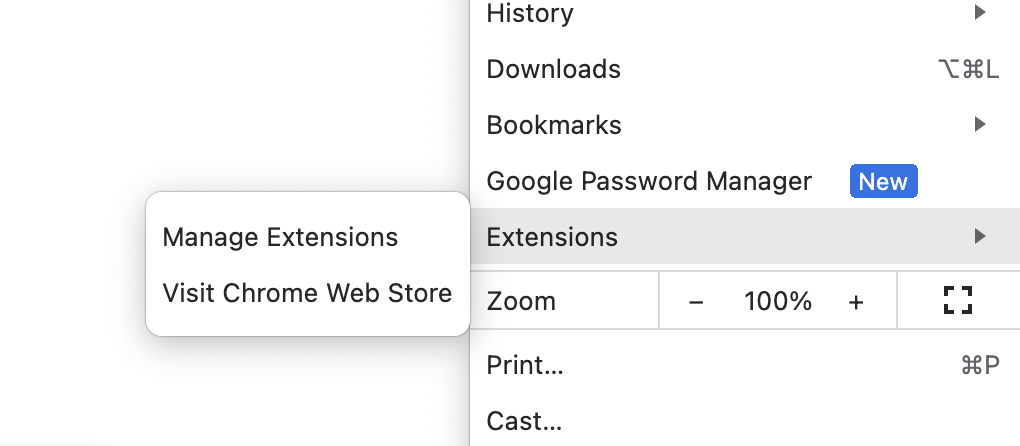
Task: Select the Bookmarks menu entry
Action: point(554,125)
